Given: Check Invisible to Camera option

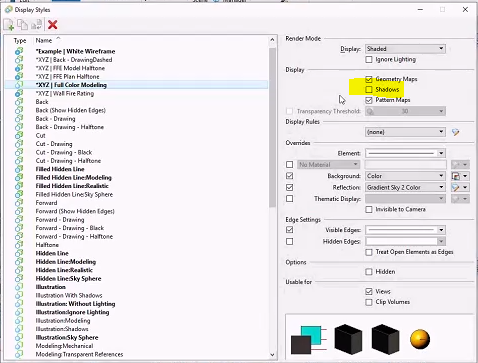Looking at the screenshot, I should tap(369, 209).
